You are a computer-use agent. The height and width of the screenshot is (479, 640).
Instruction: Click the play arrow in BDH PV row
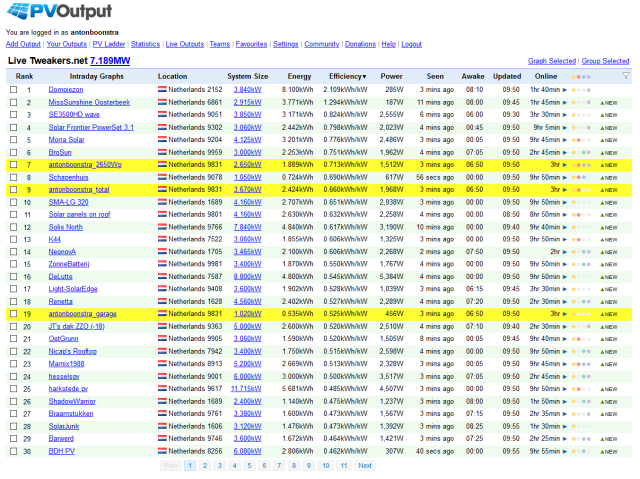point(565,451)
